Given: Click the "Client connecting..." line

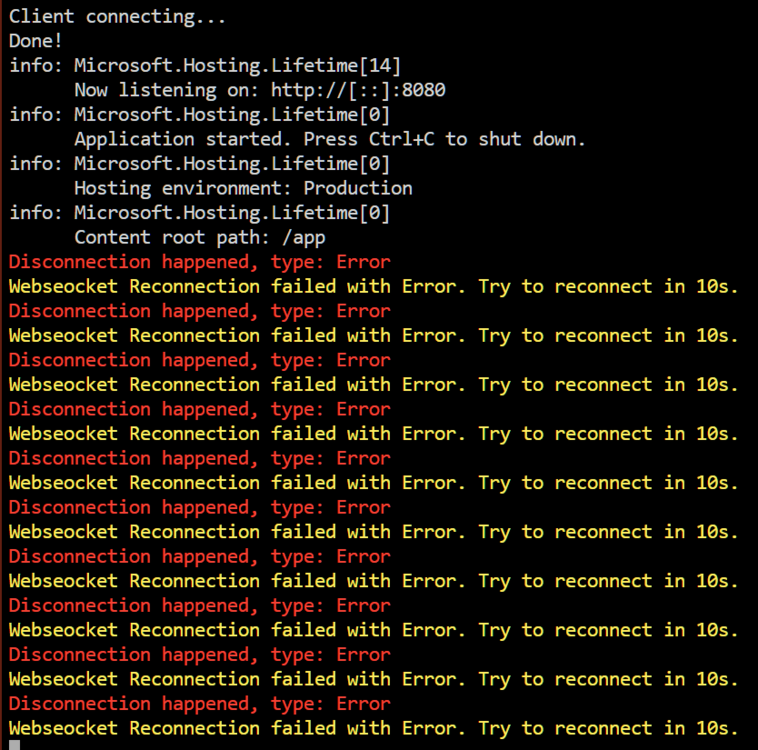Looking at the screenshot, I should point(117,17).
